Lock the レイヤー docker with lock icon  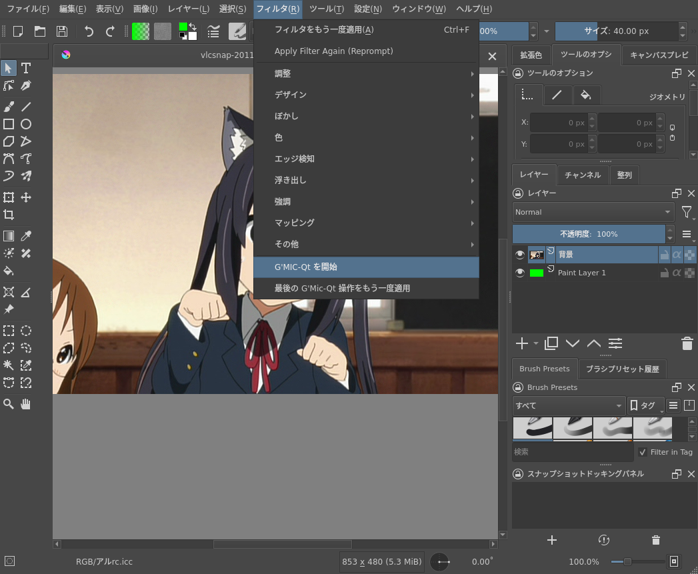(518, 193)
